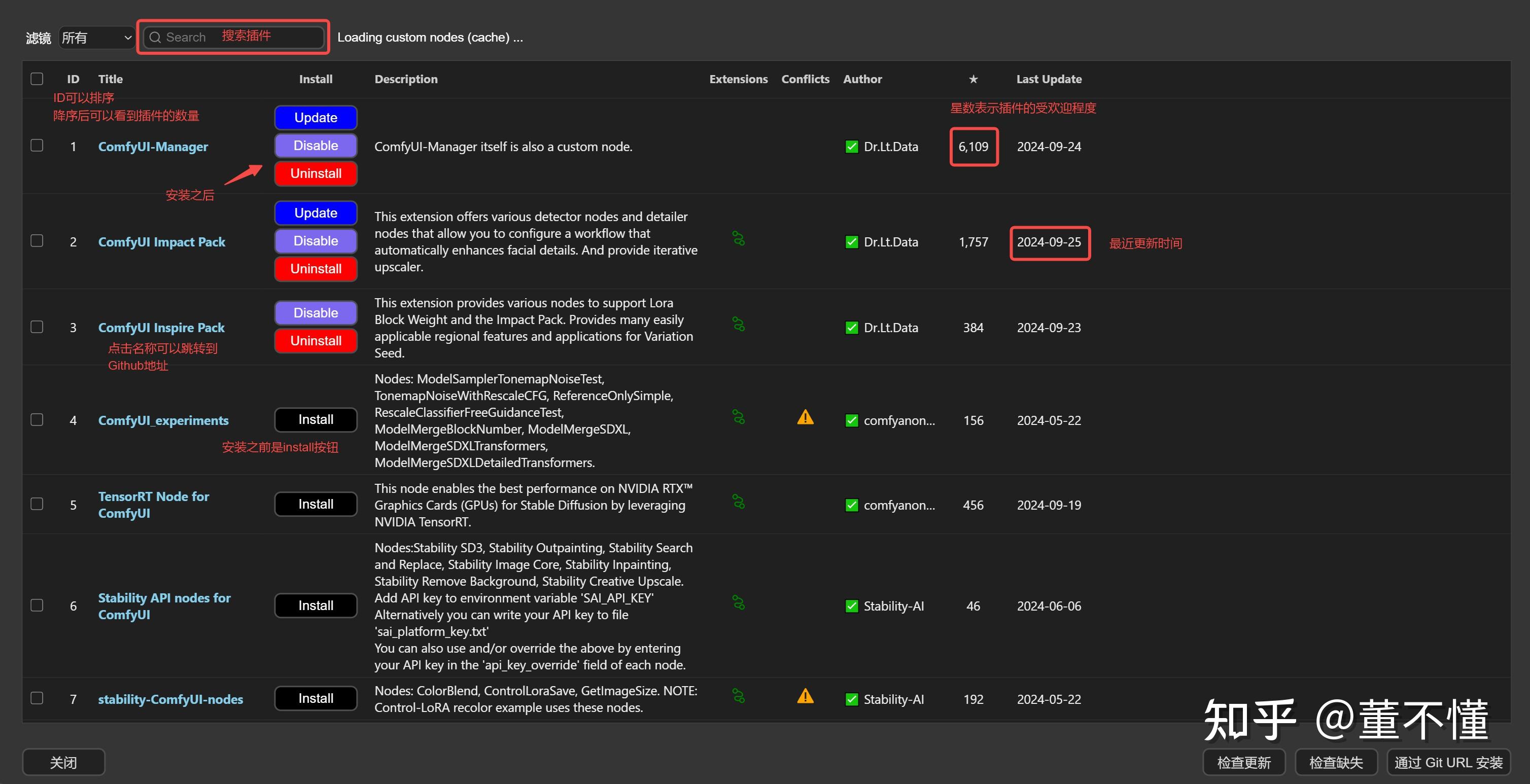Sort by the ID column header
The width and height of the screenshot is (1530, 784).
point(73,79)
